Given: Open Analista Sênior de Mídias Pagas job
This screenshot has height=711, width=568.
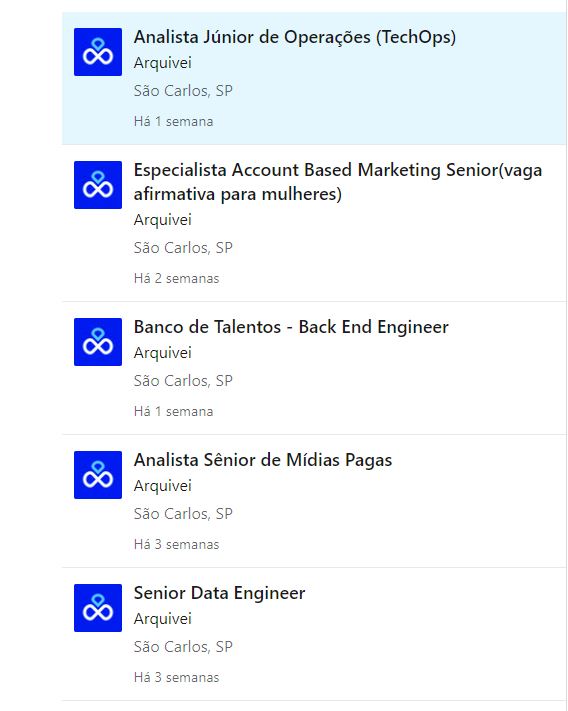Looking at the screenshot, I should pyautogui.click(x=263, y=460).
